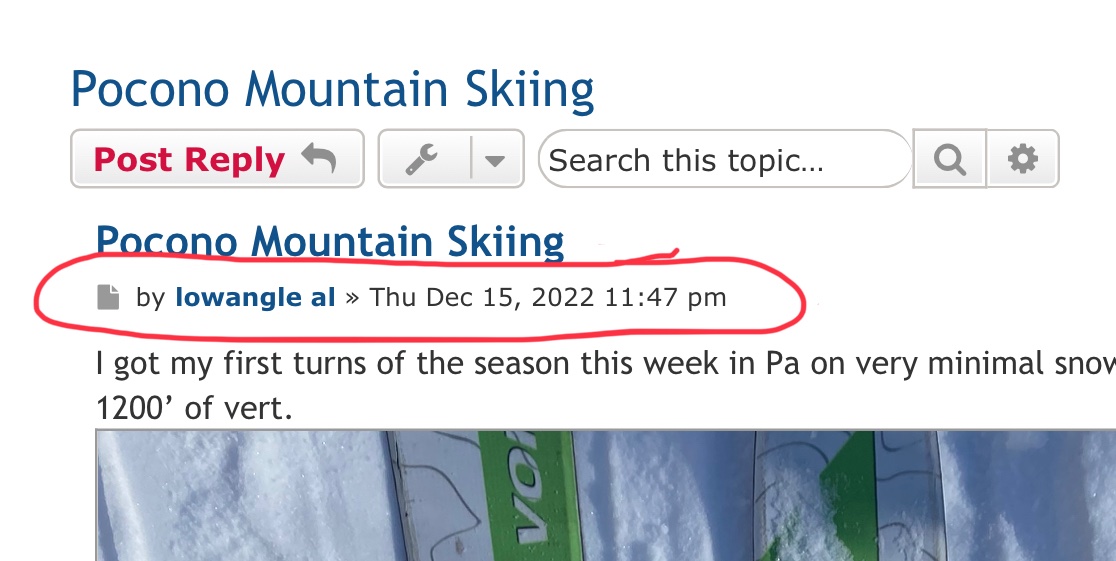Focus the 'Search this topic…' field
Viewport: 1116px width, 561px height.
coord(725,159)
